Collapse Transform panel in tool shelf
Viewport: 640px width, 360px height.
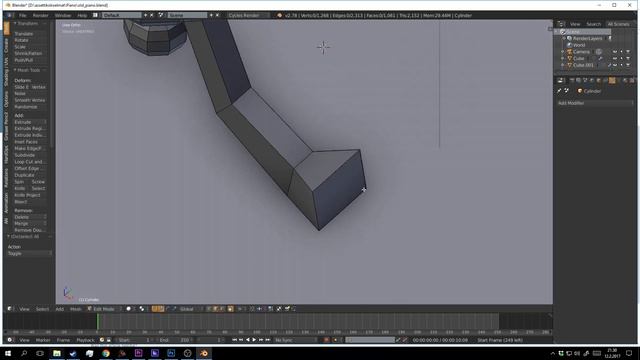click(27, 24)
